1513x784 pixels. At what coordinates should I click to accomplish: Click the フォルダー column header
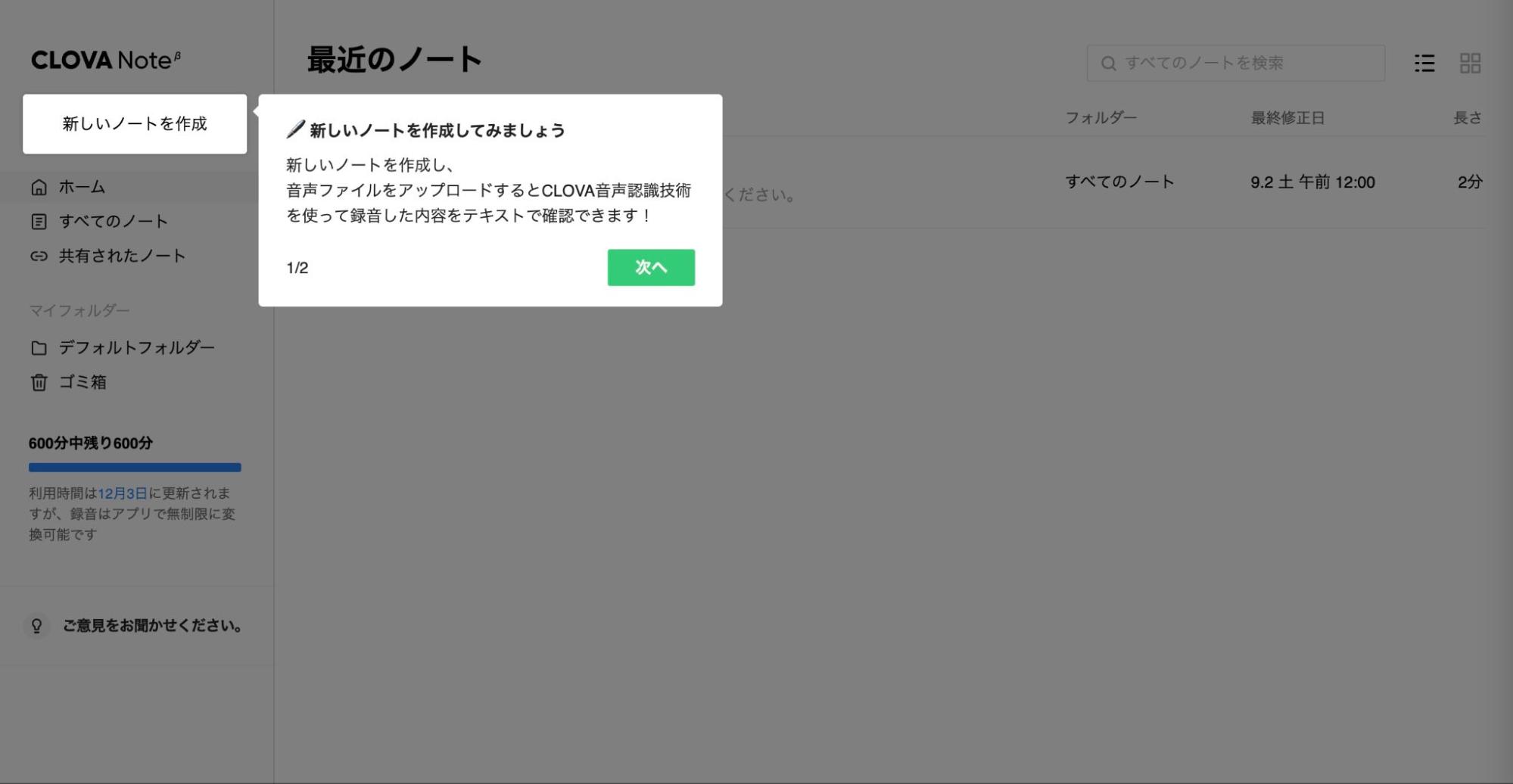tap(1101, 117)
